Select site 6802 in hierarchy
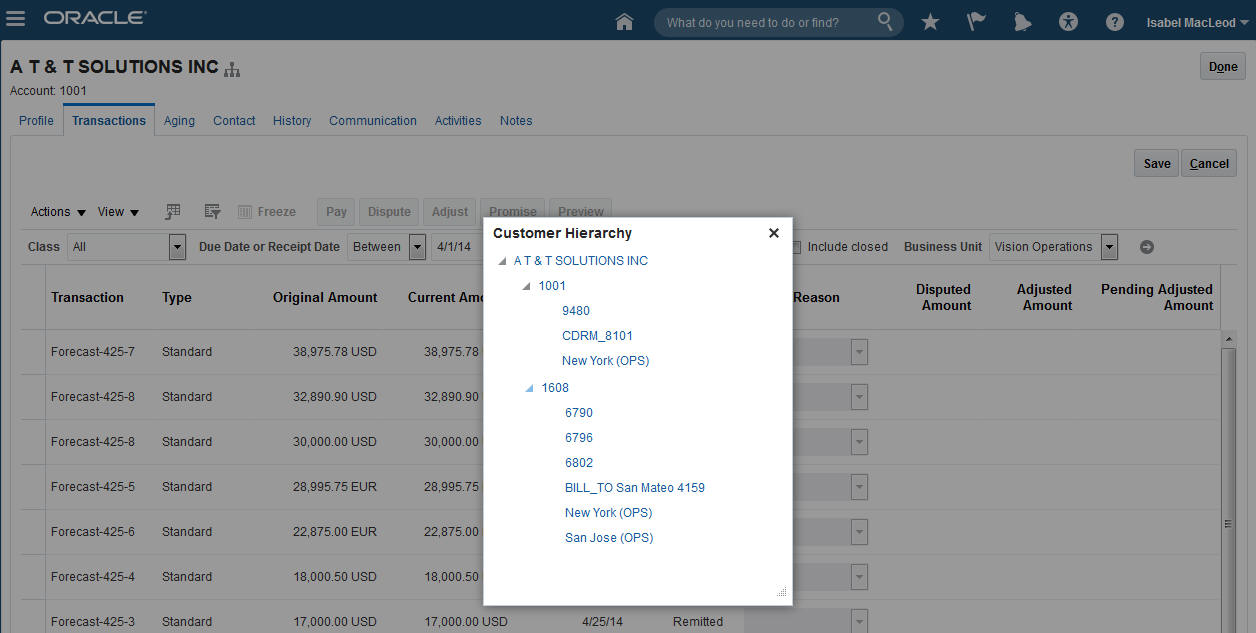The width and height of the screenshot is (1256, 633). (x=579, y=463)
